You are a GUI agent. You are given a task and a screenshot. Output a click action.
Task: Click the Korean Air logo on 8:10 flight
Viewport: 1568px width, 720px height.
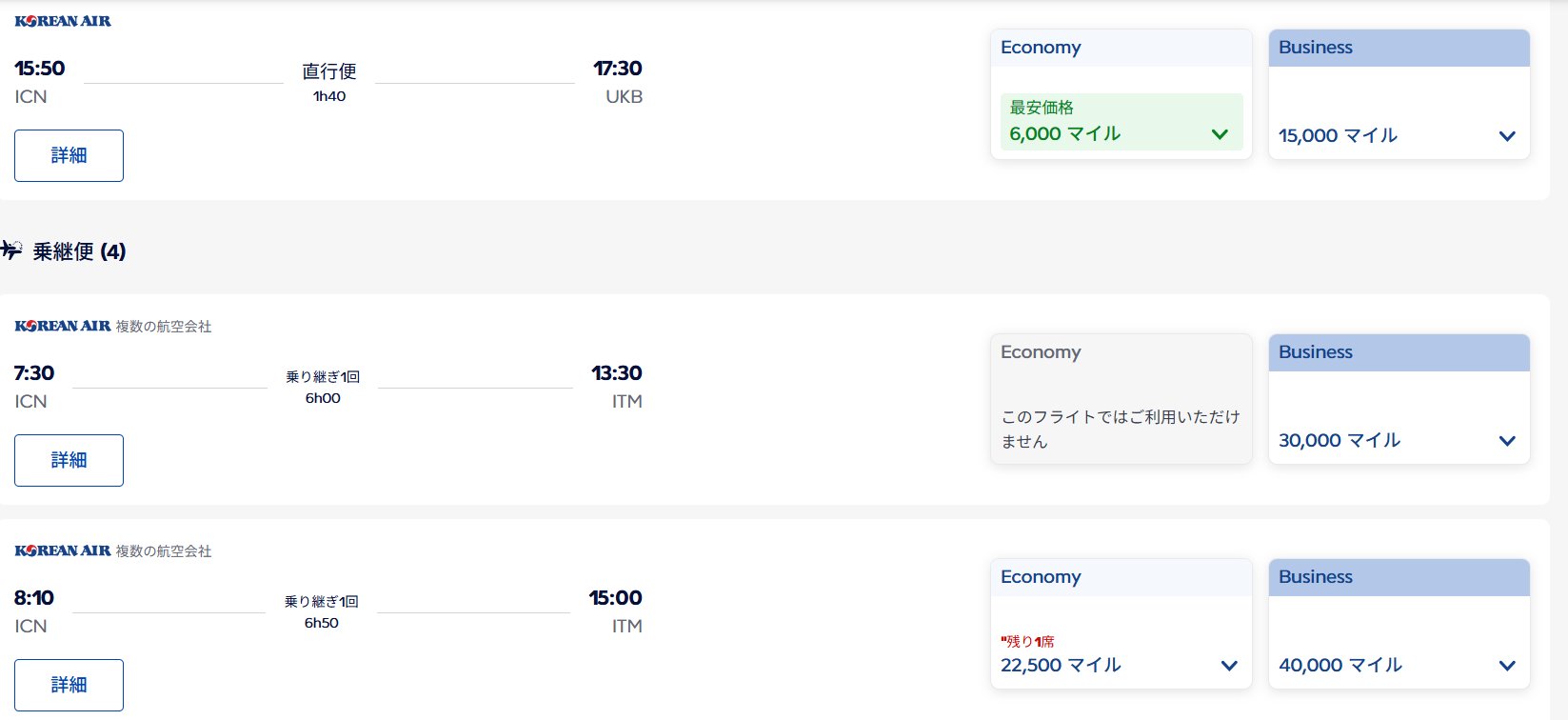pyautogui.click(x=63, y=550)
